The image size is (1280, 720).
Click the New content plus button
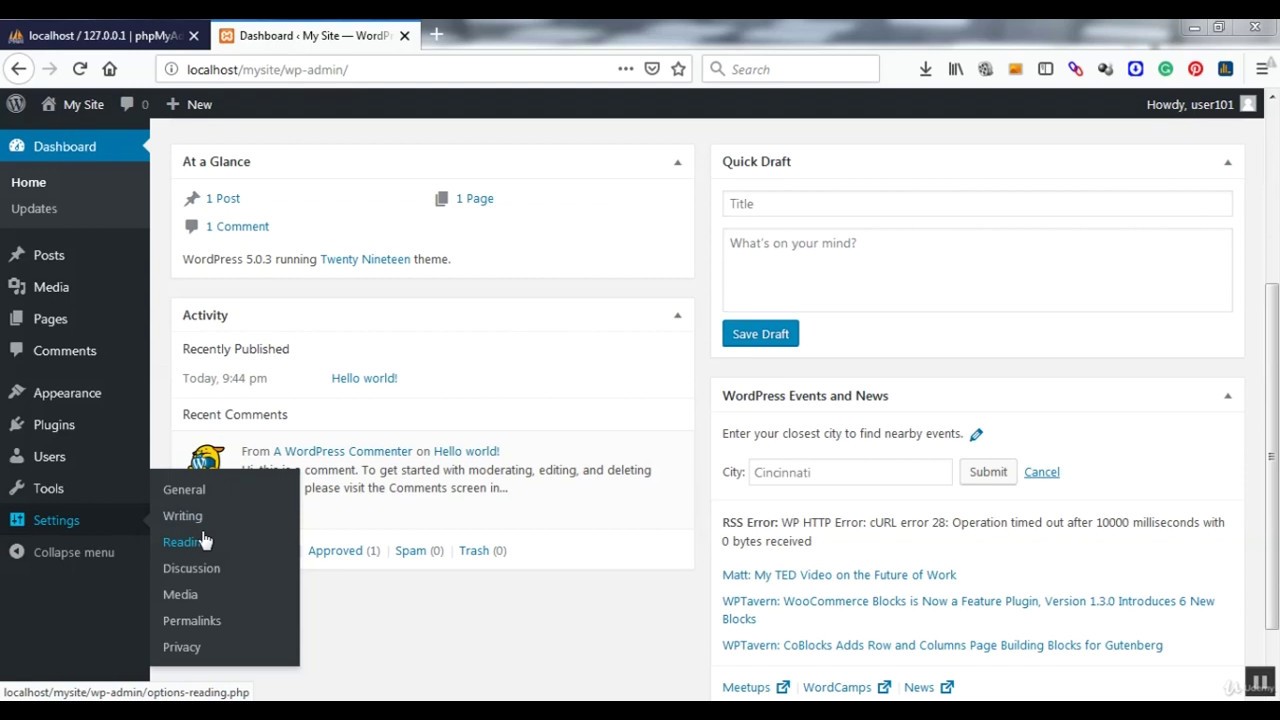tap(188, 104)
